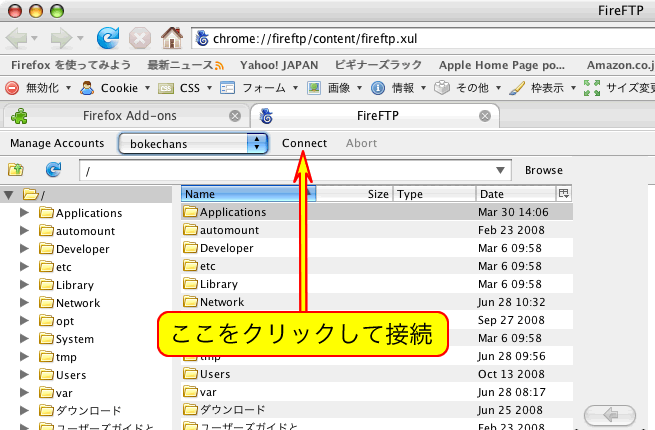Open the CSS dropdown arrow

coord(210,88)
